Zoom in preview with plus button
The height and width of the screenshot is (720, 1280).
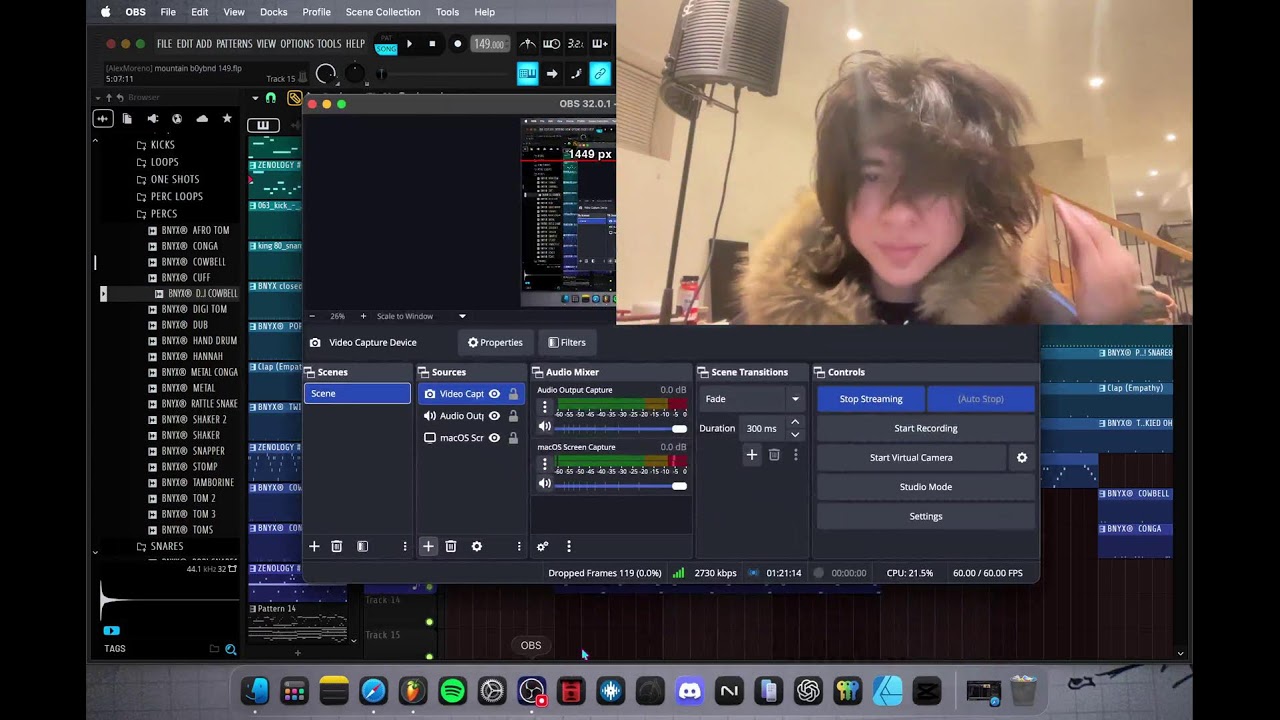tap(363, 316)
